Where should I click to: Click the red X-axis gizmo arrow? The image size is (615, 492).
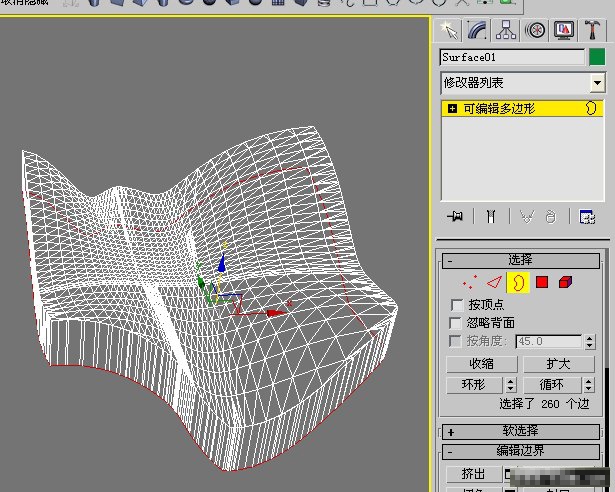coord(275,313)
